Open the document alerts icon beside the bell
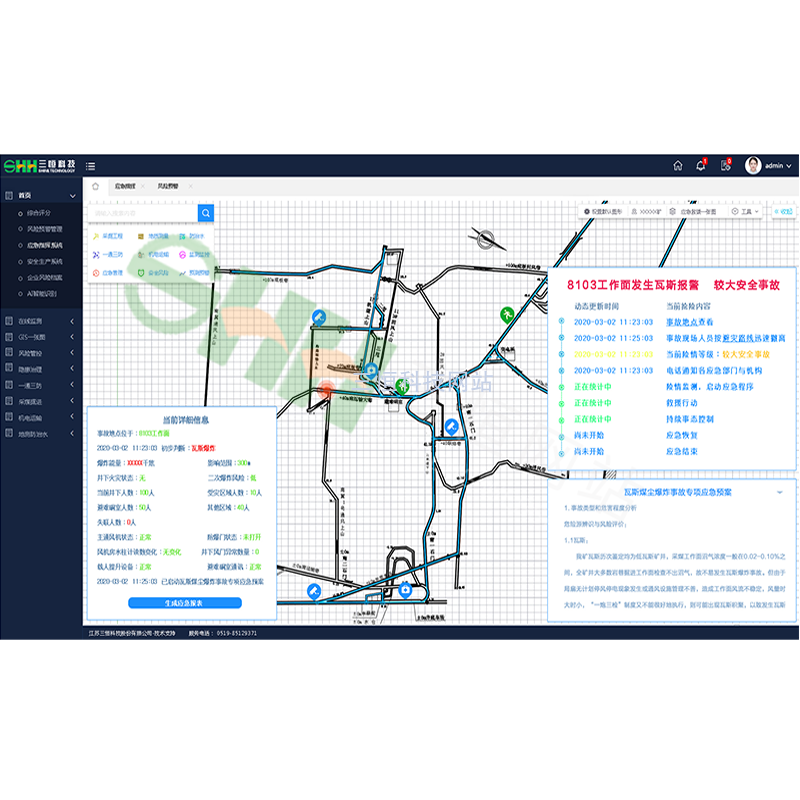The image size is (800, 800). coord(725,166)
